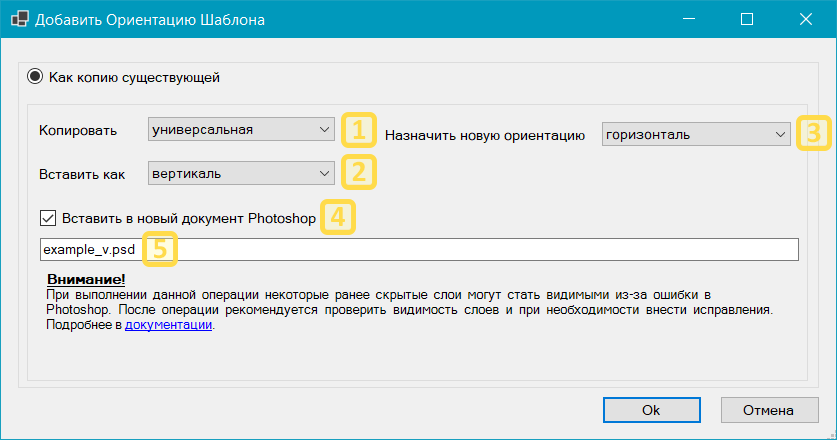The height and width of the screenshot is (440, 837).
Task: Click the yellow number 1 marker
Action: click(x=359, y=129)
